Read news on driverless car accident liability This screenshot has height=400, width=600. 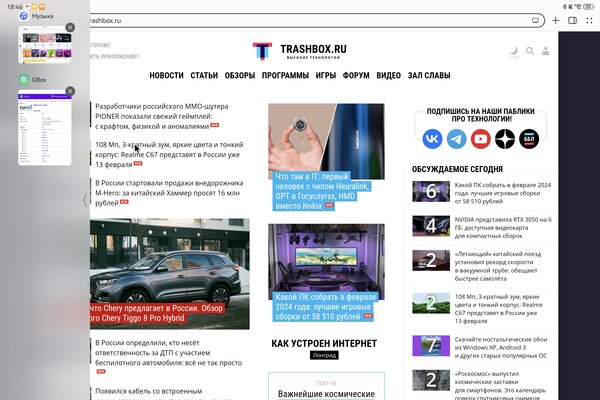click(x=168, y=353)
